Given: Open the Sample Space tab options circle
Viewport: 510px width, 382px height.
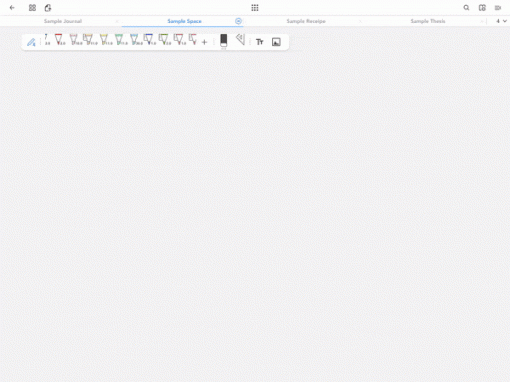Looking at the screenshot, I should click(238, 21).
